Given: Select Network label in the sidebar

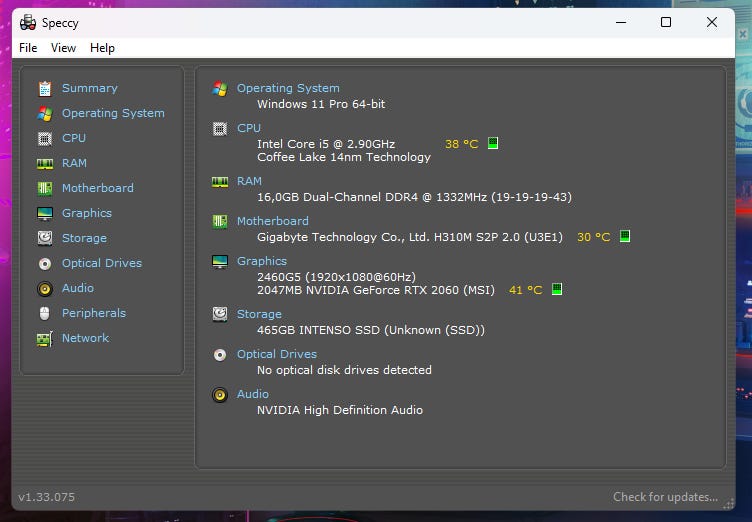Looking at the screenshot, I should [x=85, y=338].
